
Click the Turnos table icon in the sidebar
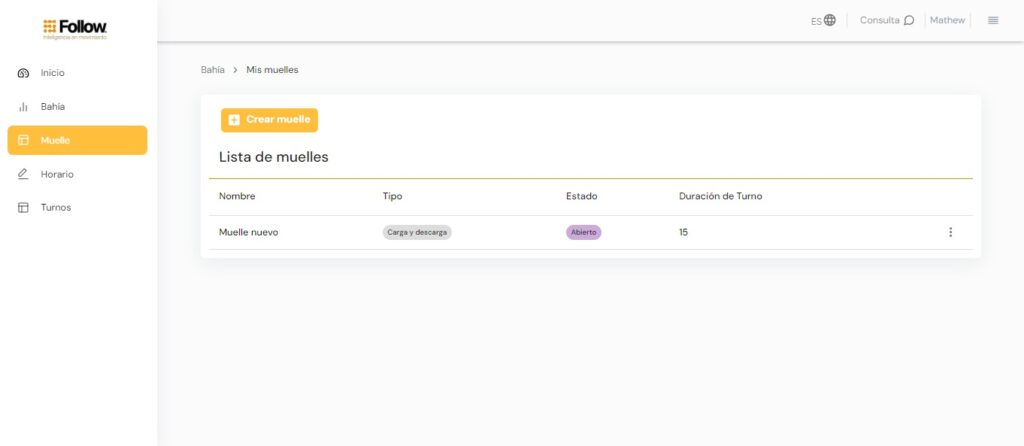tap(23, 207)
